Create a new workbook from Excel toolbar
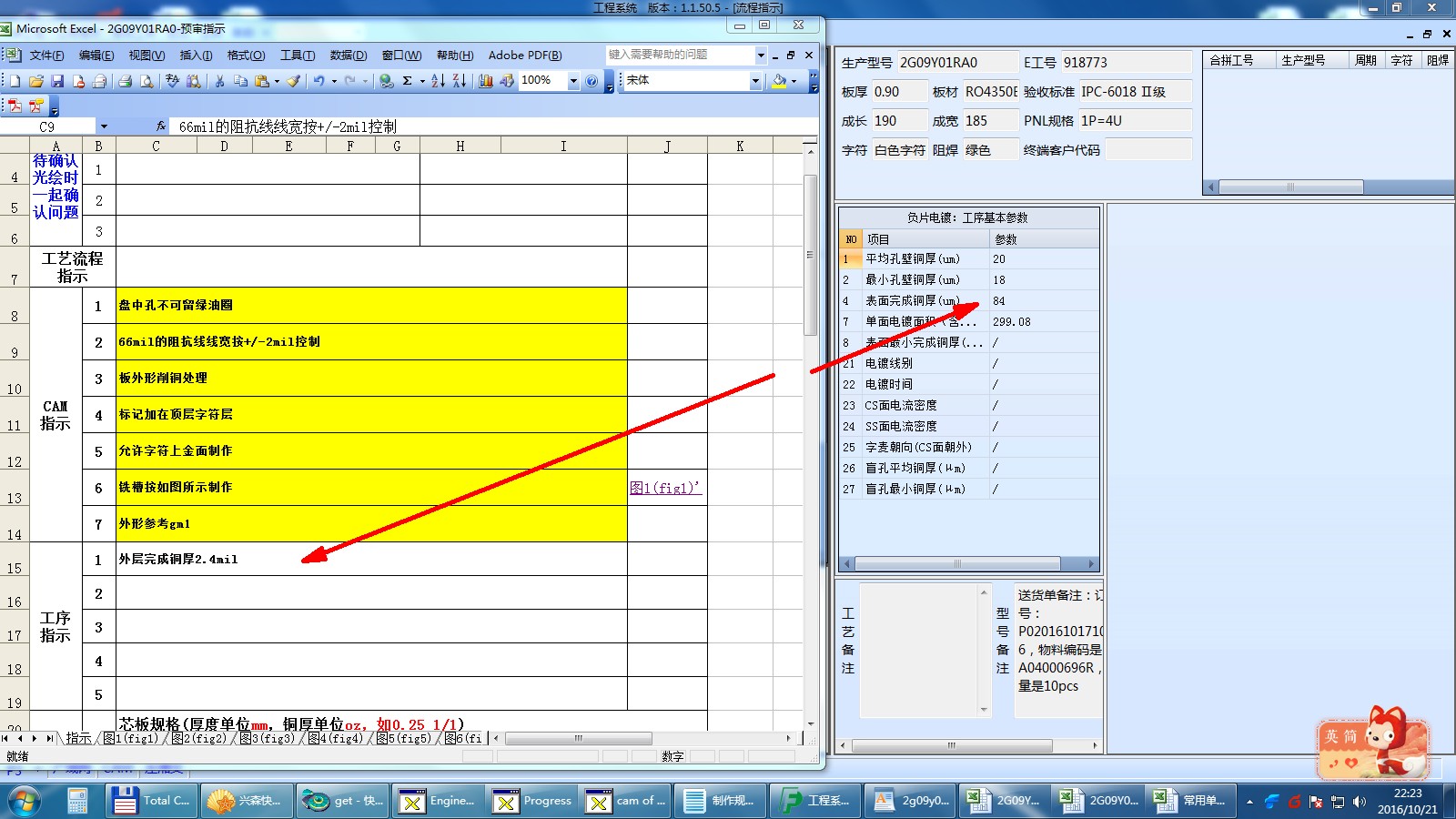 (15, 81)
